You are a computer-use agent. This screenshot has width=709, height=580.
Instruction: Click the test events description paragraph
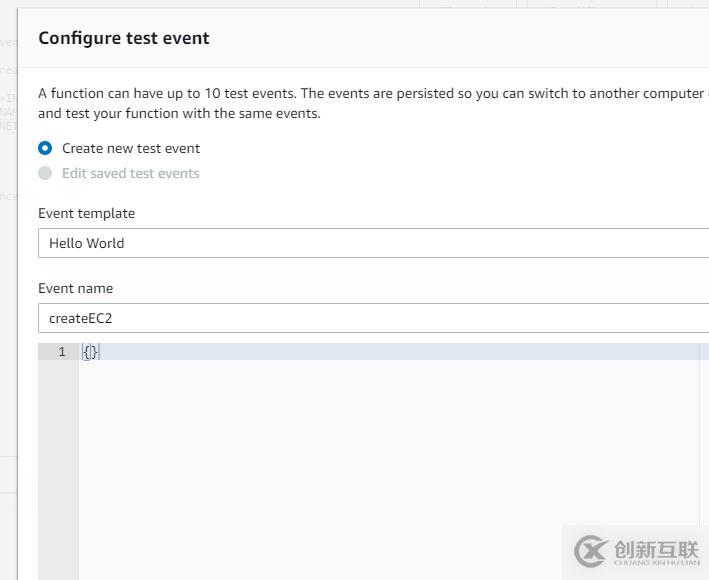click(373, 103)
